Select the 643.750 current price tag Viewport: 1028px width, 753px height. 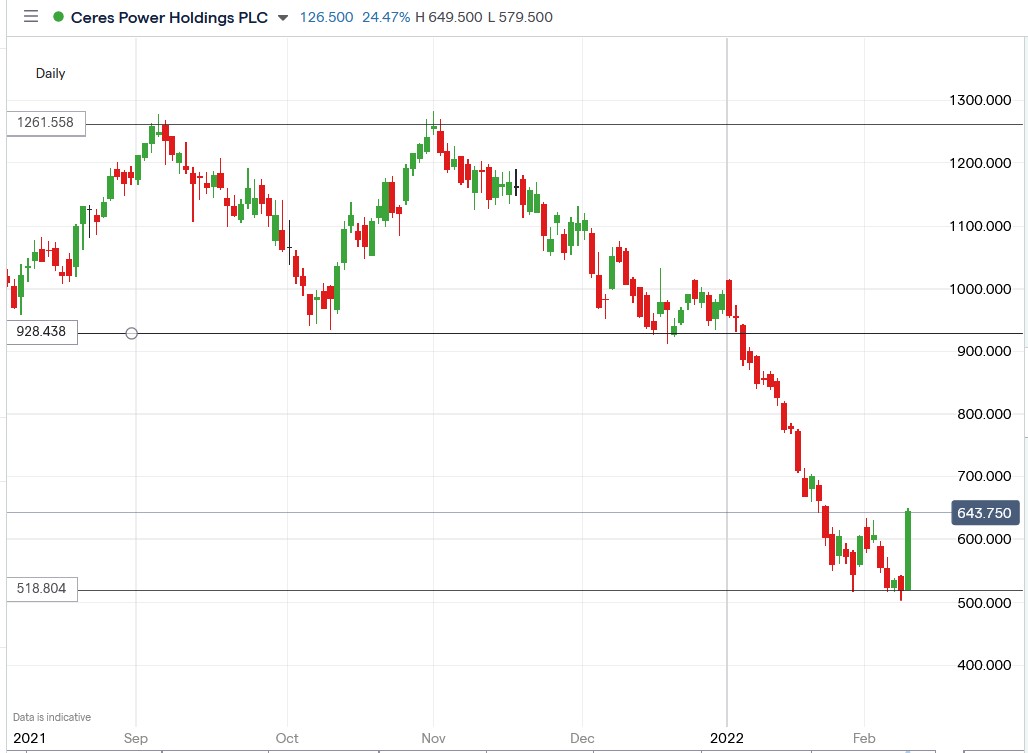[x=984, y=512]
